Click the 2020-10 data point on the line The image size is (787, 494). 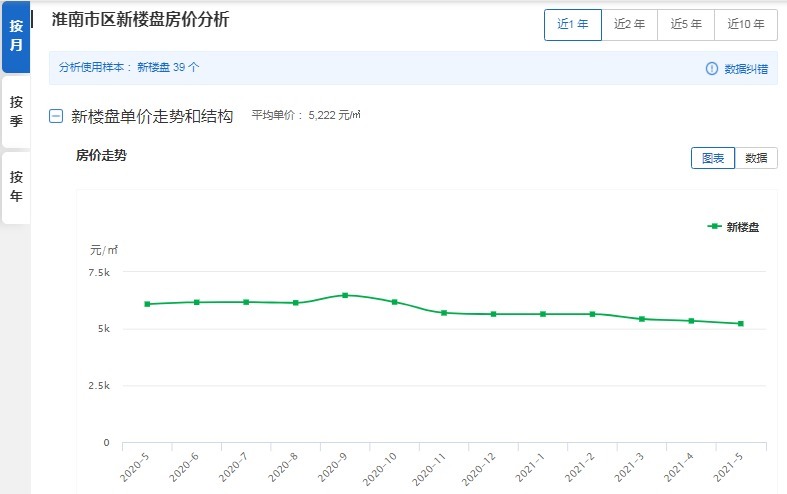395,302
